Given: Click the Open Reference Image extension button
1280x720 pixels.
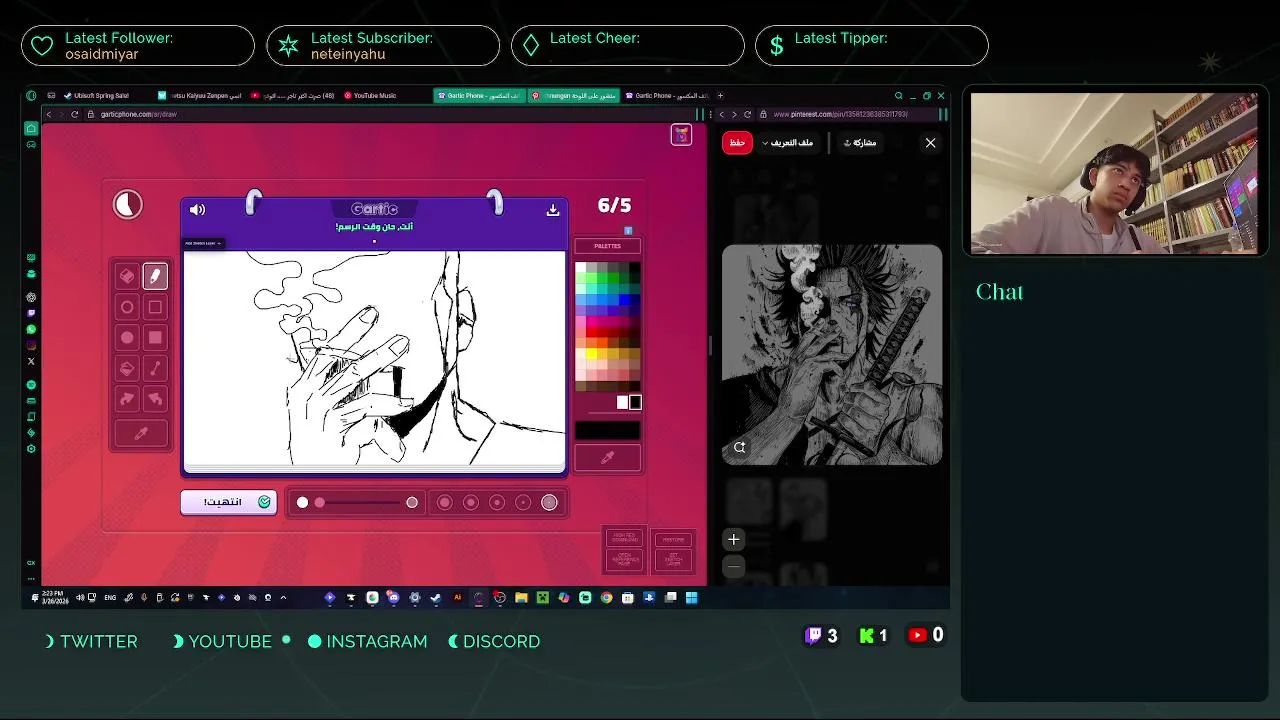Looking at the screenshot, I should point(624,560).
